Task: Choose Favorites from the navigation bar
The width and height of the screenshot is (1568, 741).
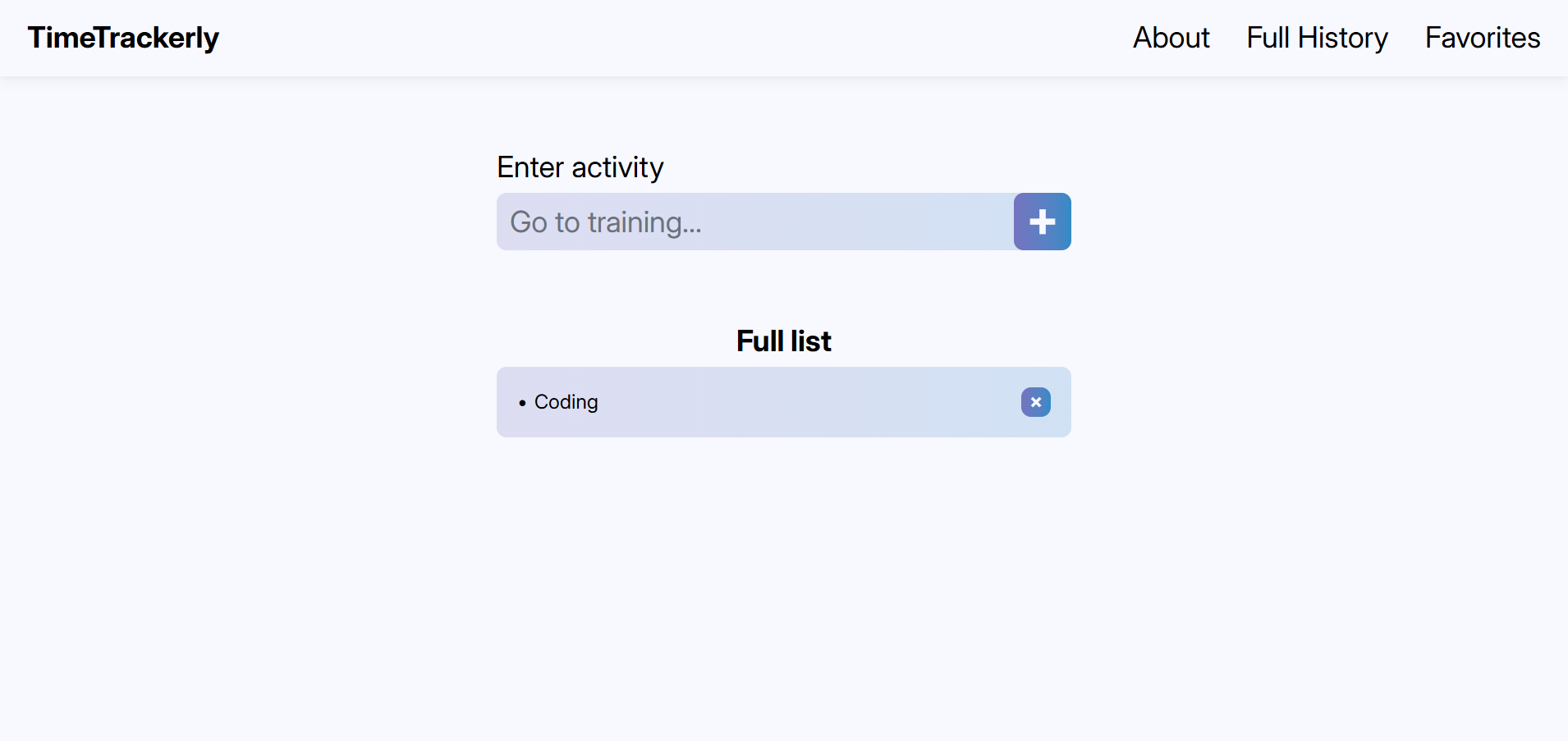Action: coord(1482,38)
